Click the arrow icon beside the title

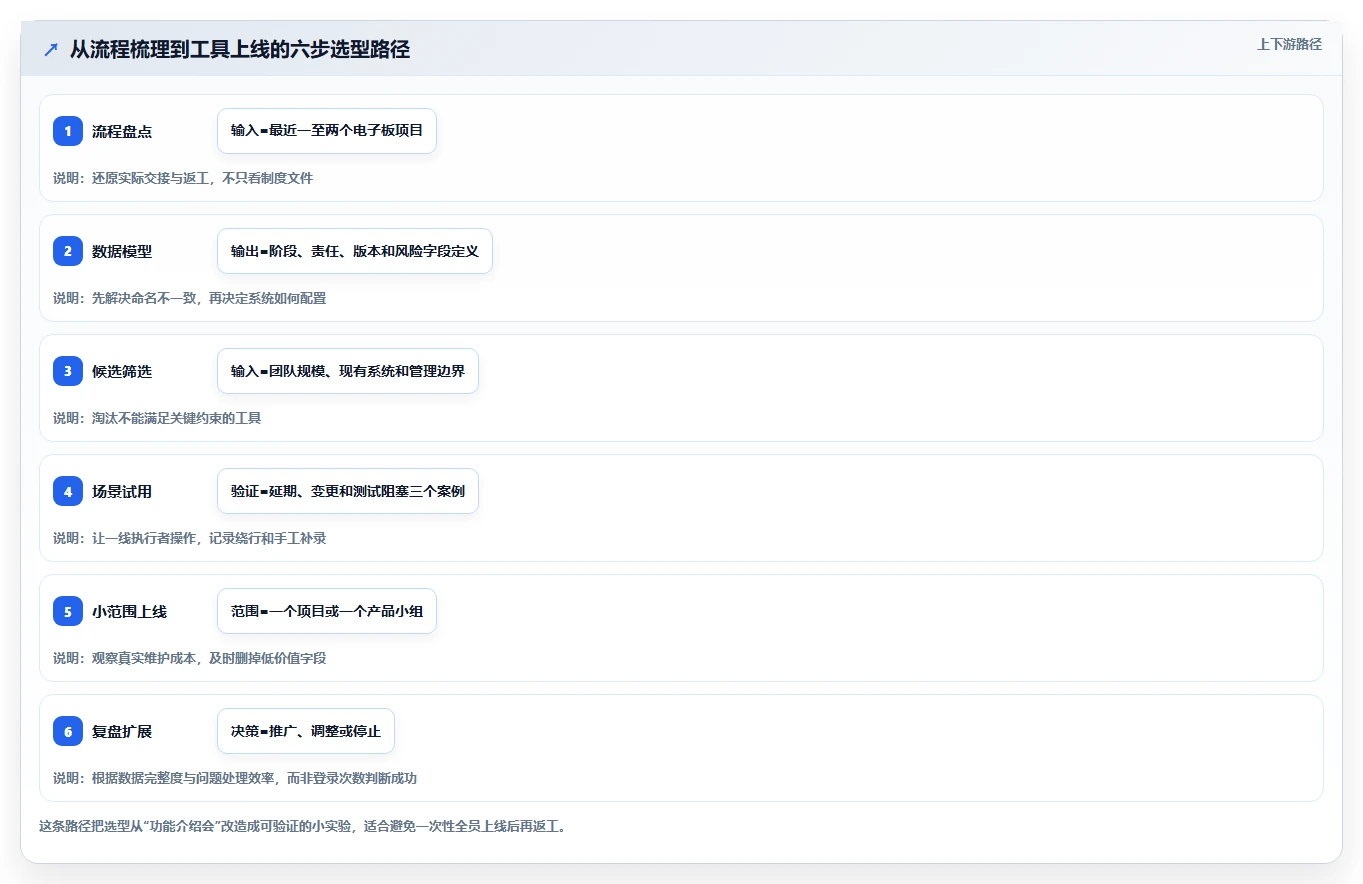point(51,49)
